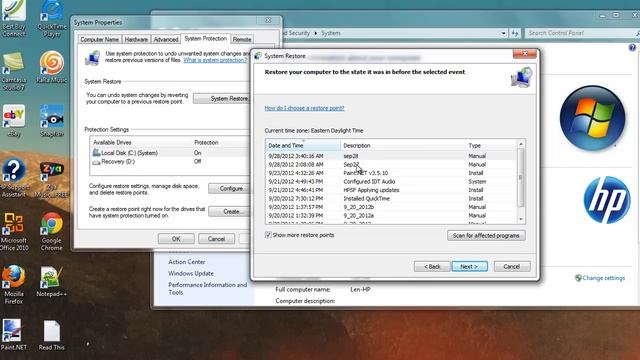
Task: Click the Type column header
Action: click(491, 145)
